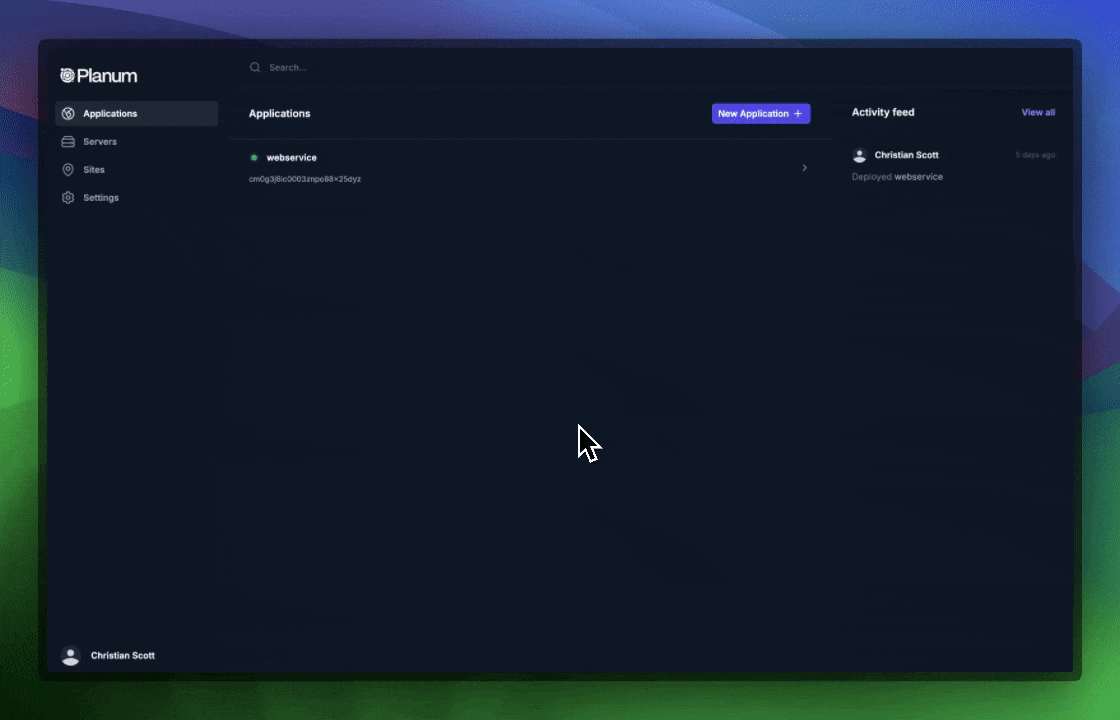
Task: Click the Planum logo icon
Action: [x=67, y=74]
